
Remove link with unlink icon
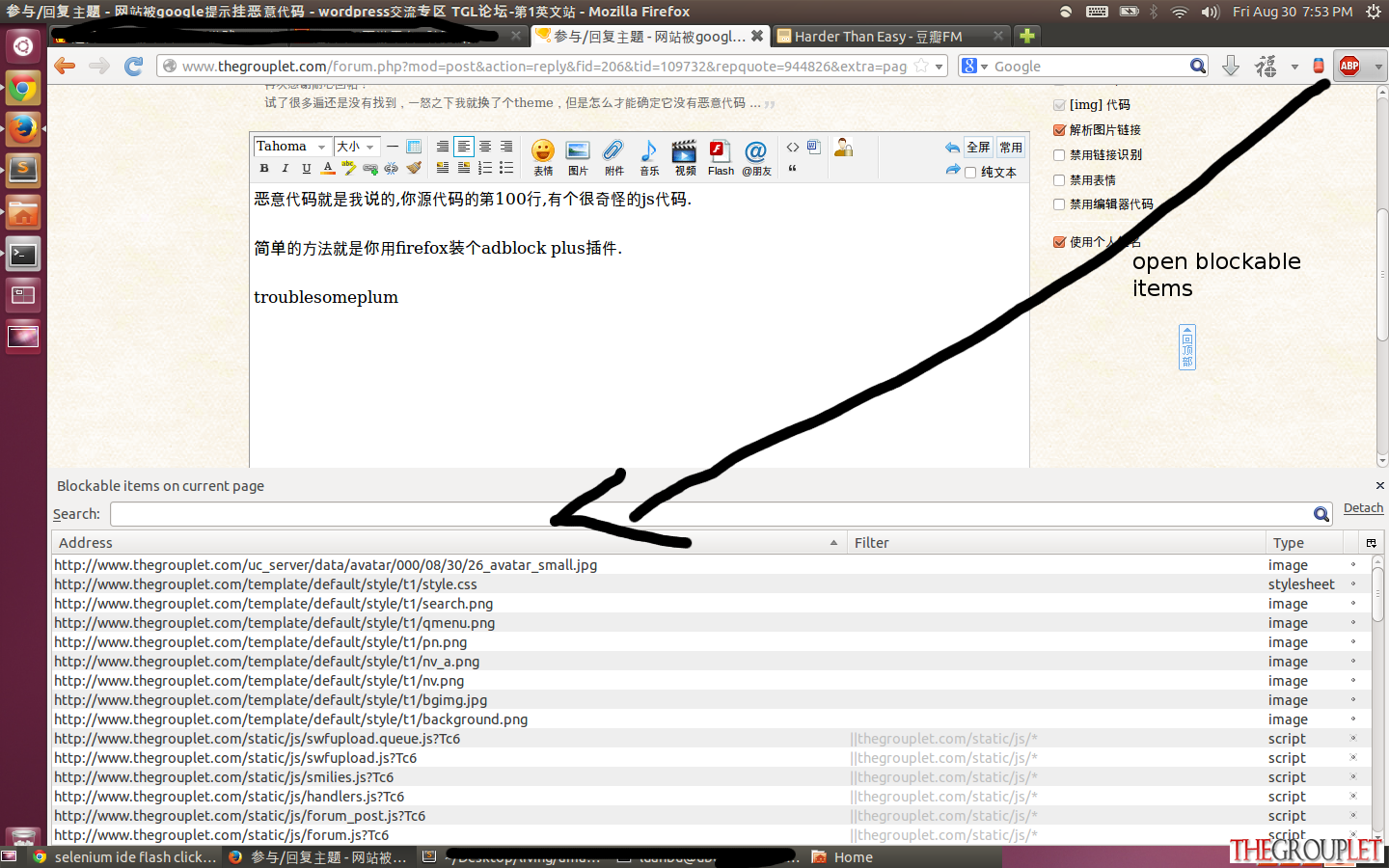[x=392, y=168]
